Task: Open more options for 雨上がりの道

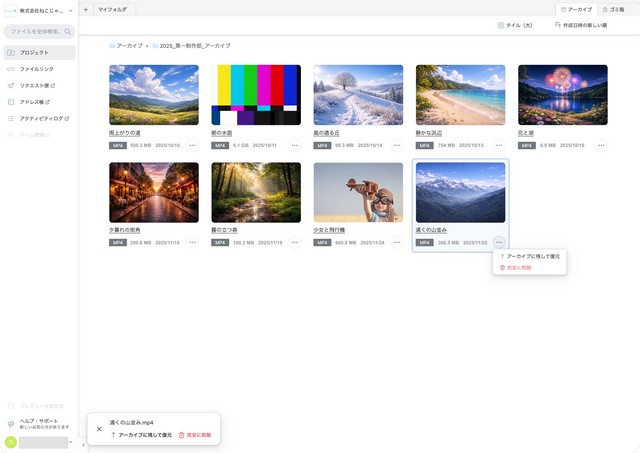Action: pyautogui.click(x=192, y=145)
